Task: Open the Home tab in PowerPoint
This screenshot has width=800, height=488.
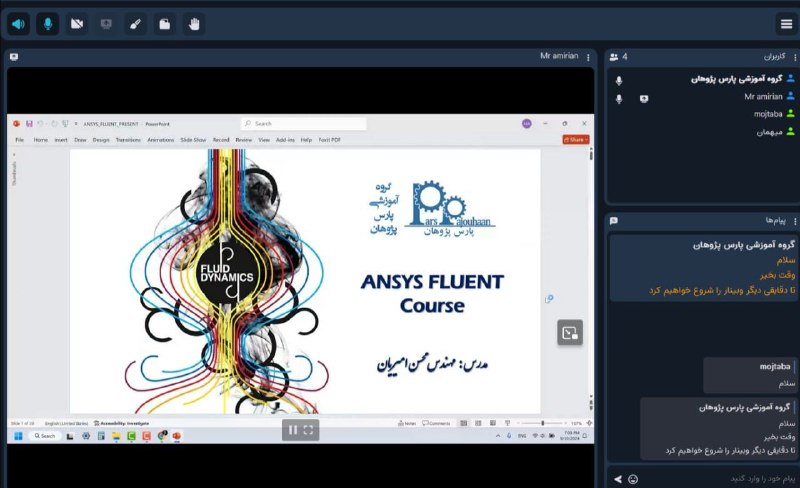Action: [40, 140]
